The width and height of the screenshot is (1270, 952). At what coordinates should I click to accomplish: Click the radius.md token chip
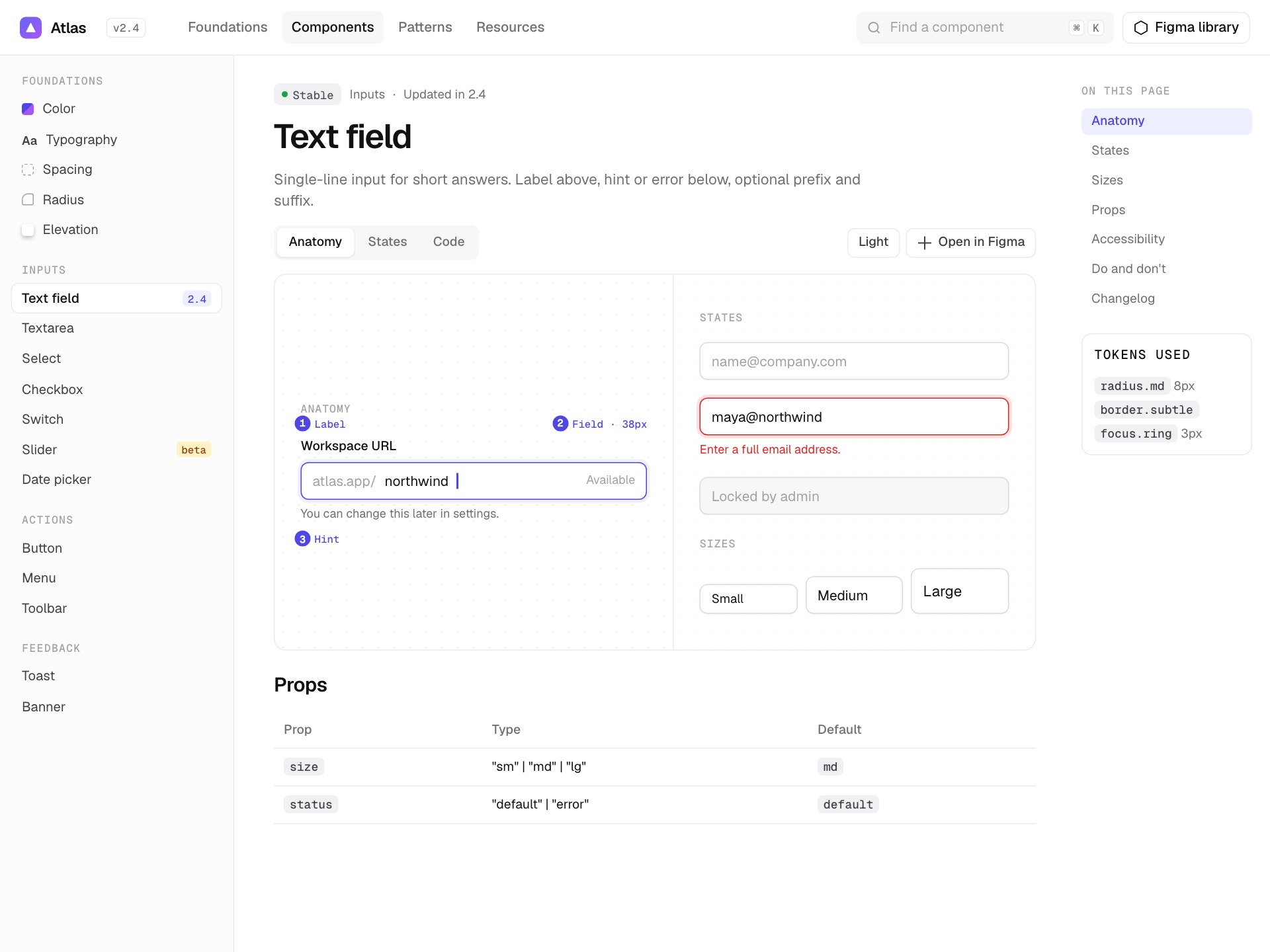tap(1132, 386)
